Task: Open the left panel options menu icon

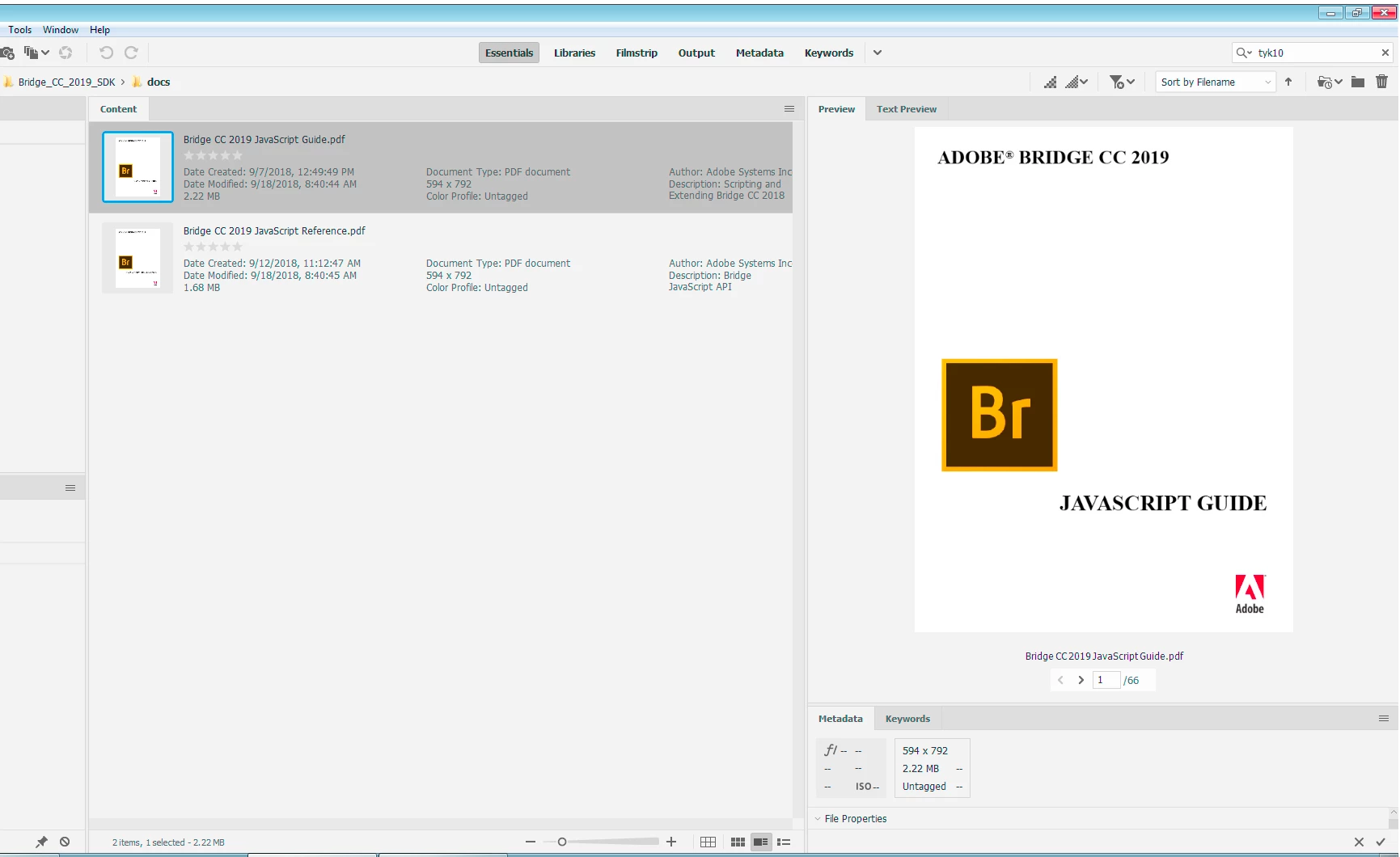Action: [70, 488]
